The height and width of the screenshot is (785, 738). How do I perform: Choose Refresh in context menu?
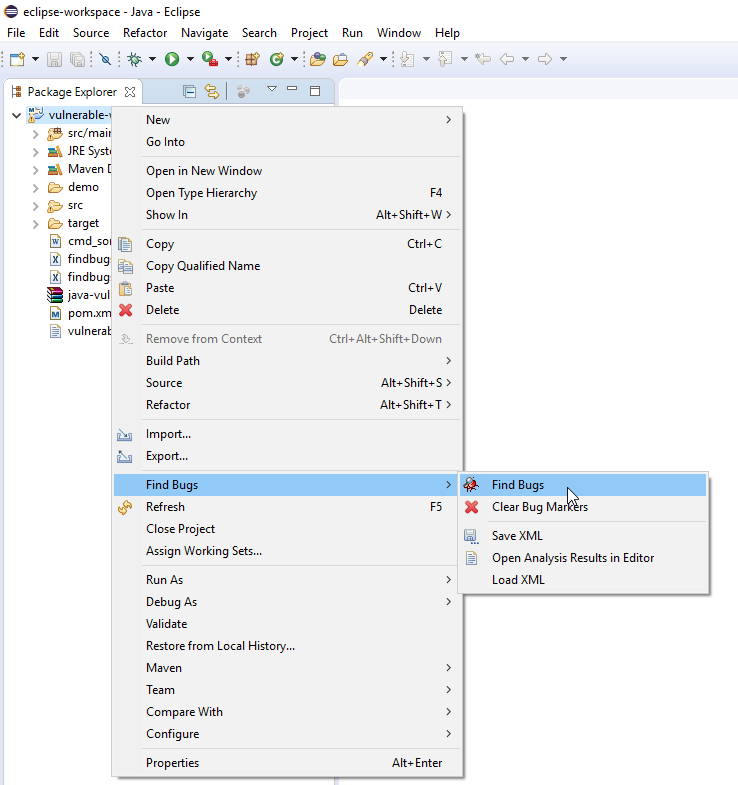[x=286, y=507]
